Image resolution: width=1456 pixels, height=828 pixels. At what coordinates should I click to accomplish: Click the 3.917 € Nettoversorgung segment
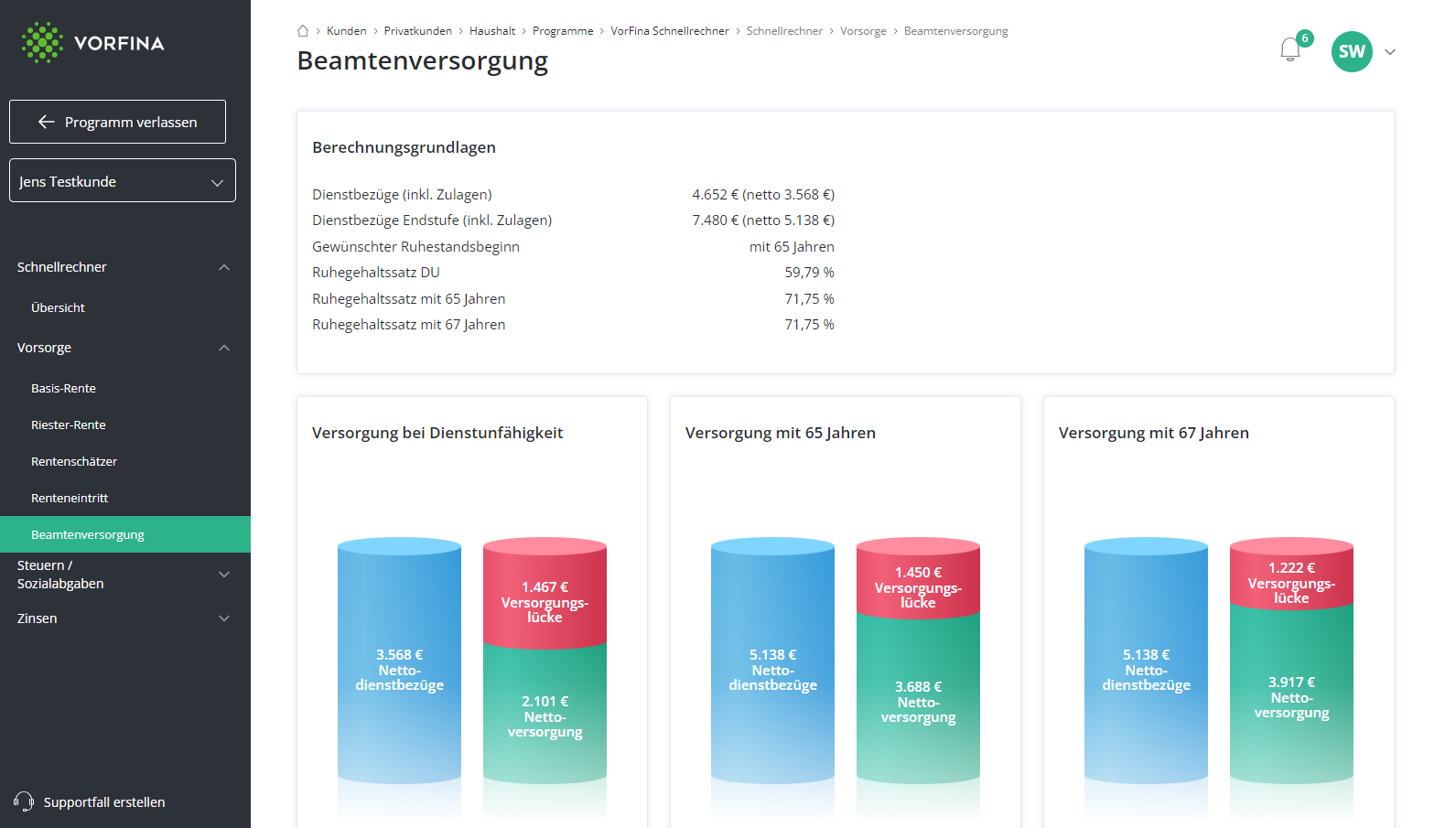[1291, 695]
